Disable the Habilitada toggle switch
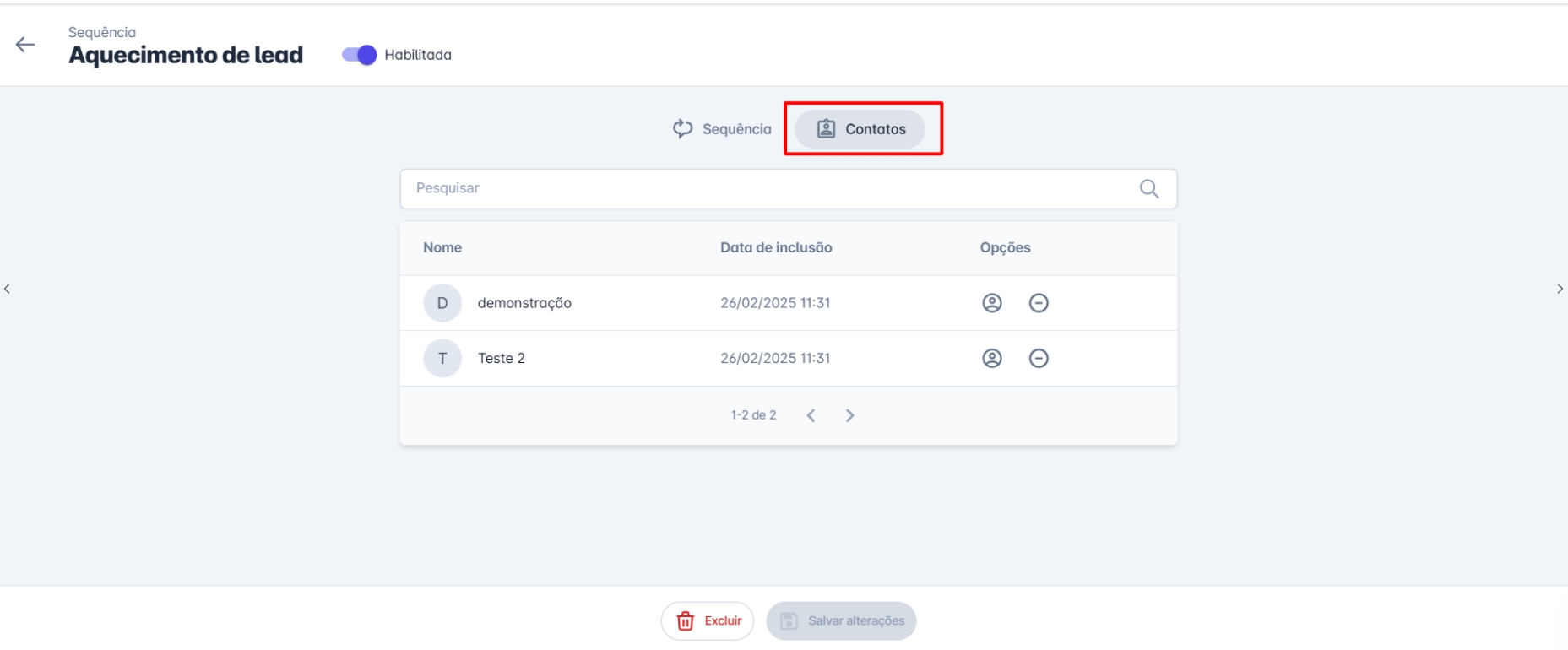This screenshot has width=1568, height=650. tap(359, 55)
